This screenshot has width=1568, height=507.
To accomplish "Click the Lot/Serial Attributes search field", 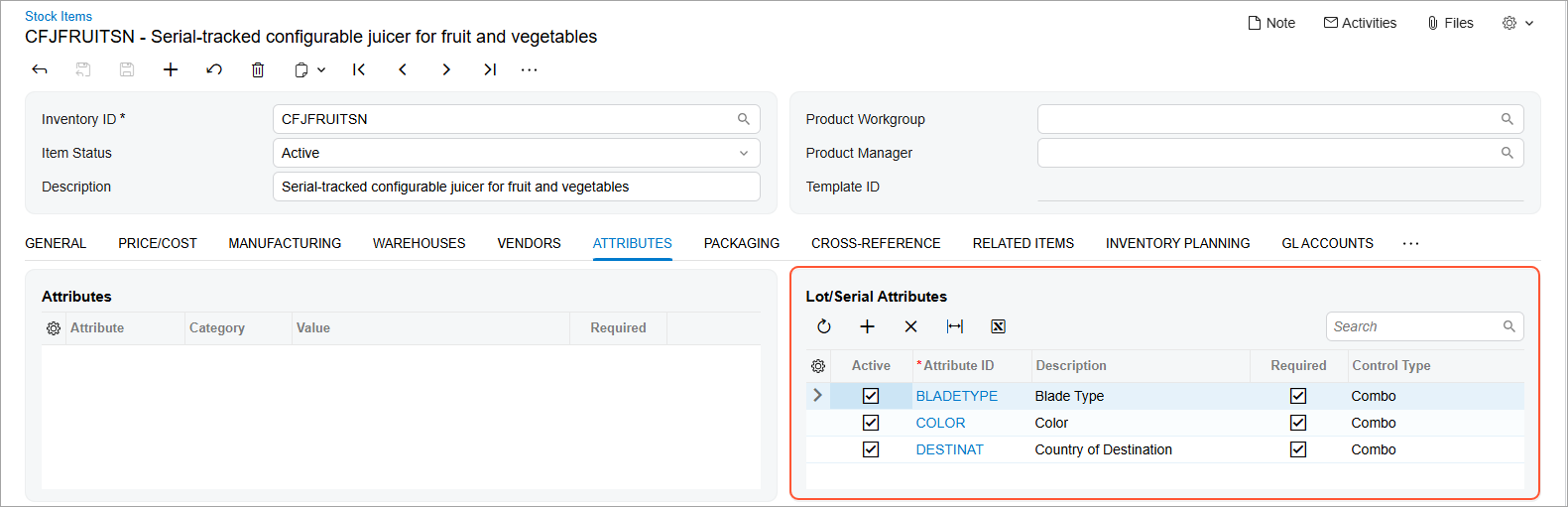I will 1413,326.
